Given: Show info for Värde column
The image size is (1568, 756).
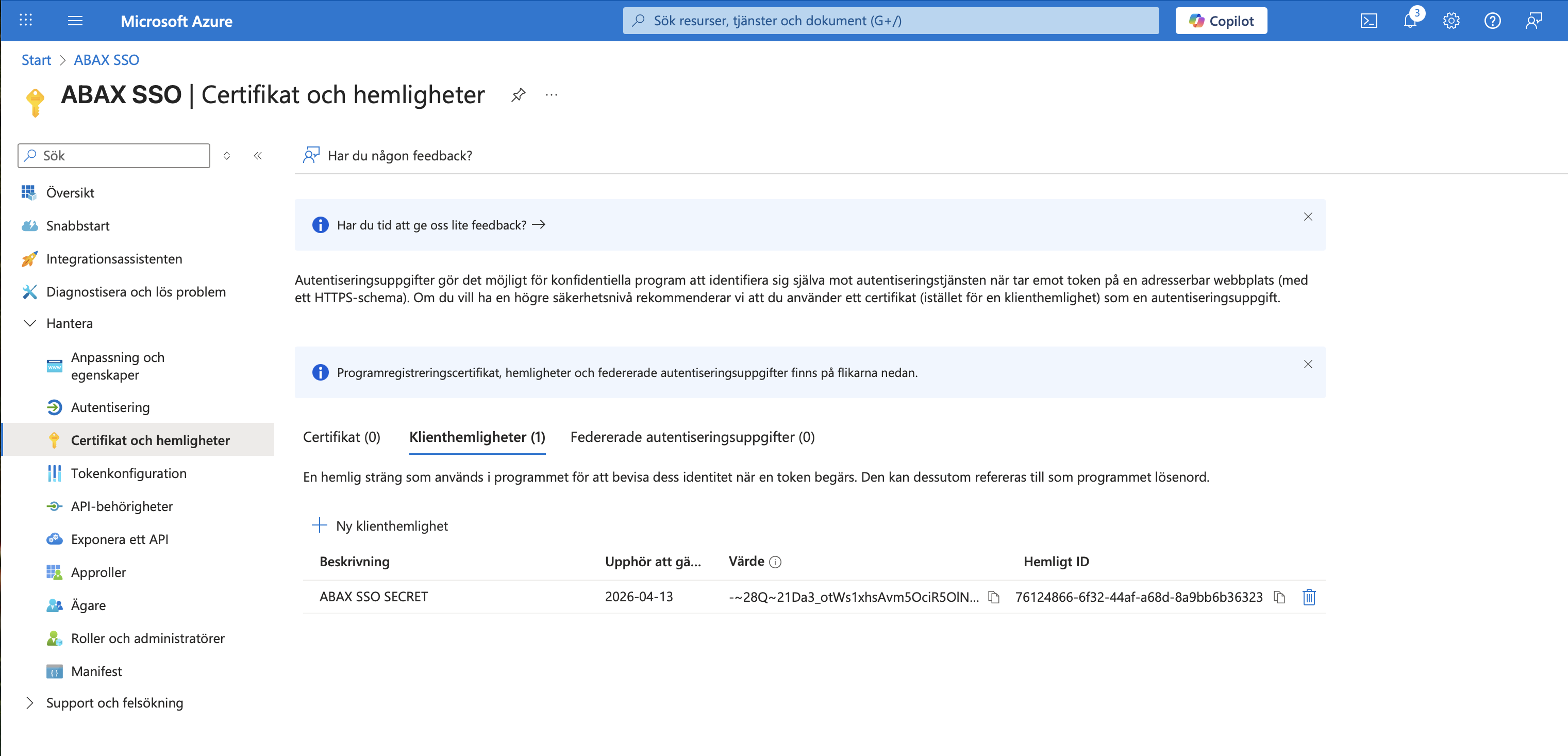Looking at the screenshot, I should point(775,562).
